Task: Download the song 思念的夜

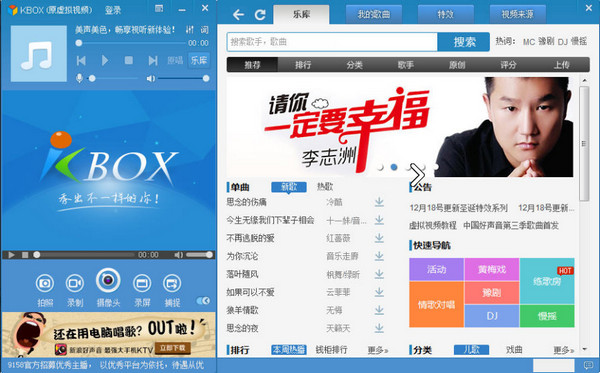Action: [x=379, y=328]
